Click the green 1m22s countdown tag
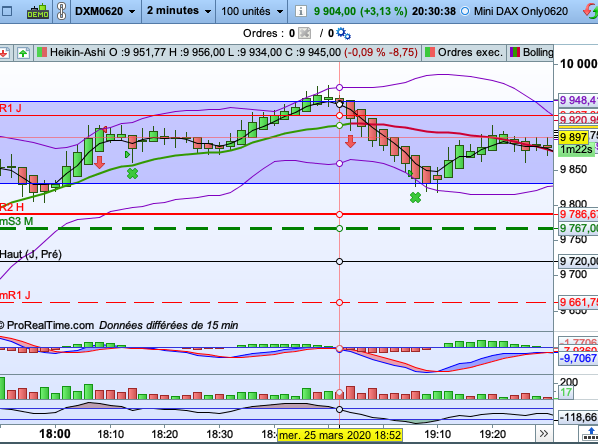598x444 pixels. tap(576, 150)
